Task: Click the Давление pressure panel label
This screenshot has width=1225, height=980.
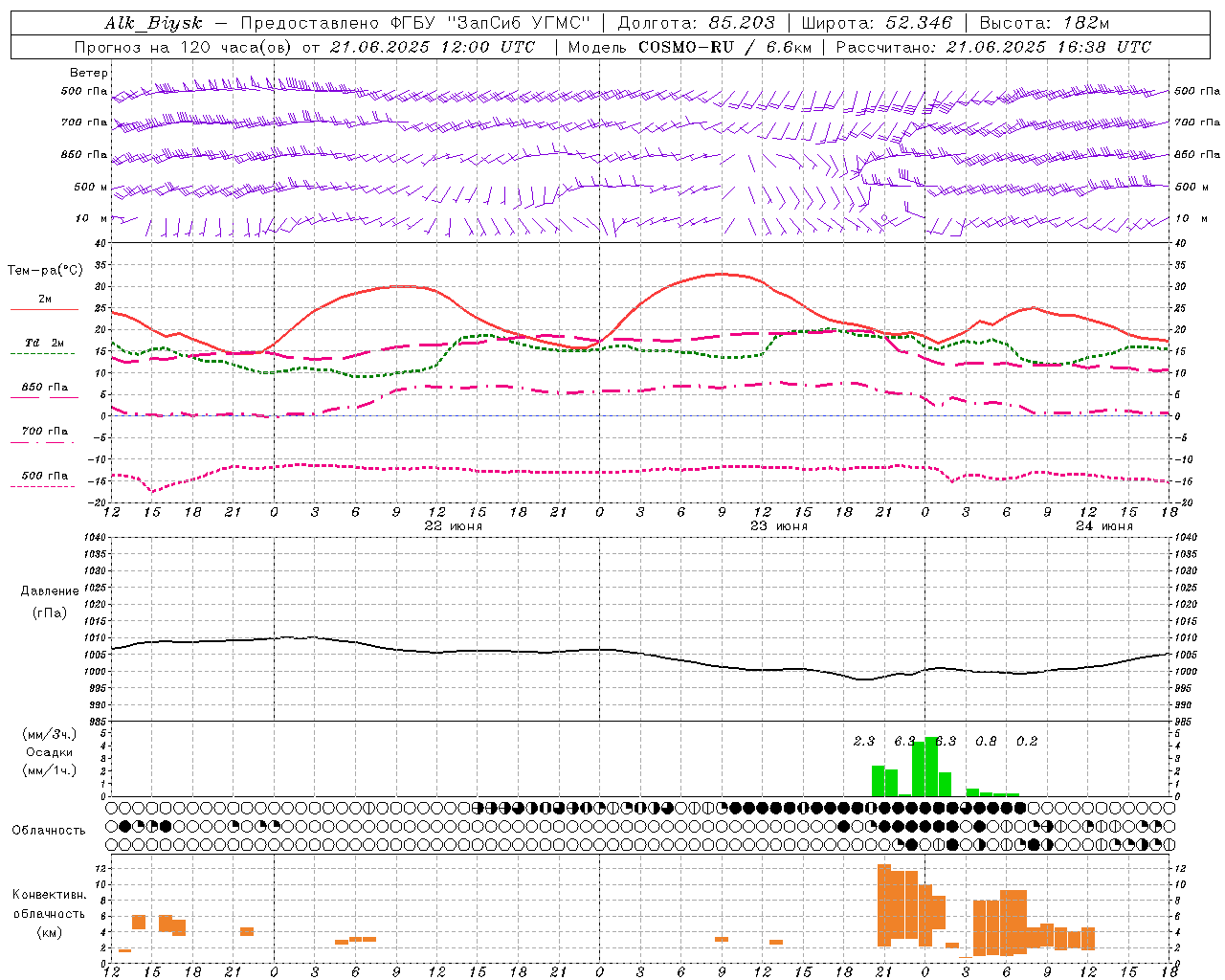Action: tap(50, 591)
